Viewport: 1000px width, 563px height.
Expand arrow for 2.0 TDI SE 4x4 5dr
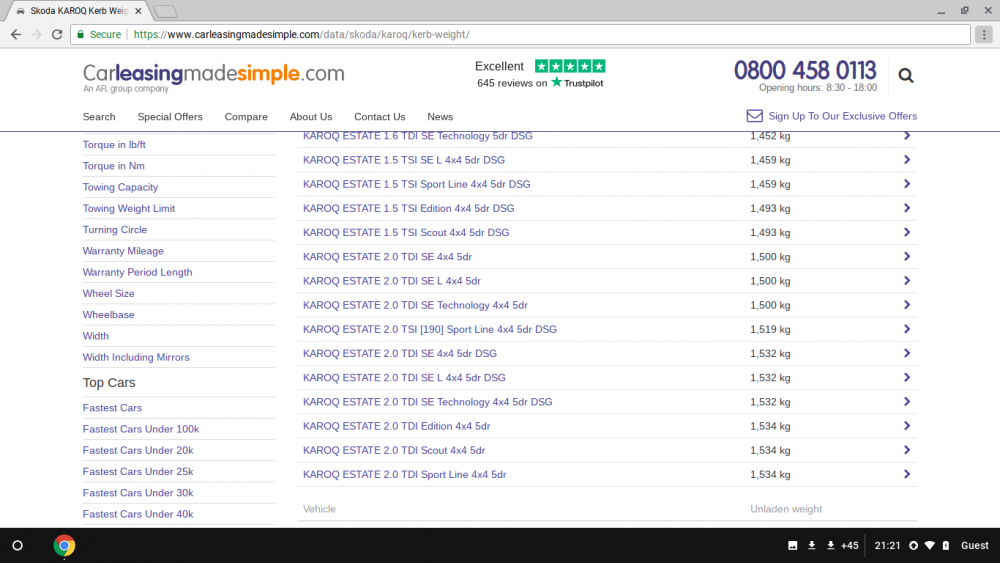pyautogui.click(x=906, y=257)
